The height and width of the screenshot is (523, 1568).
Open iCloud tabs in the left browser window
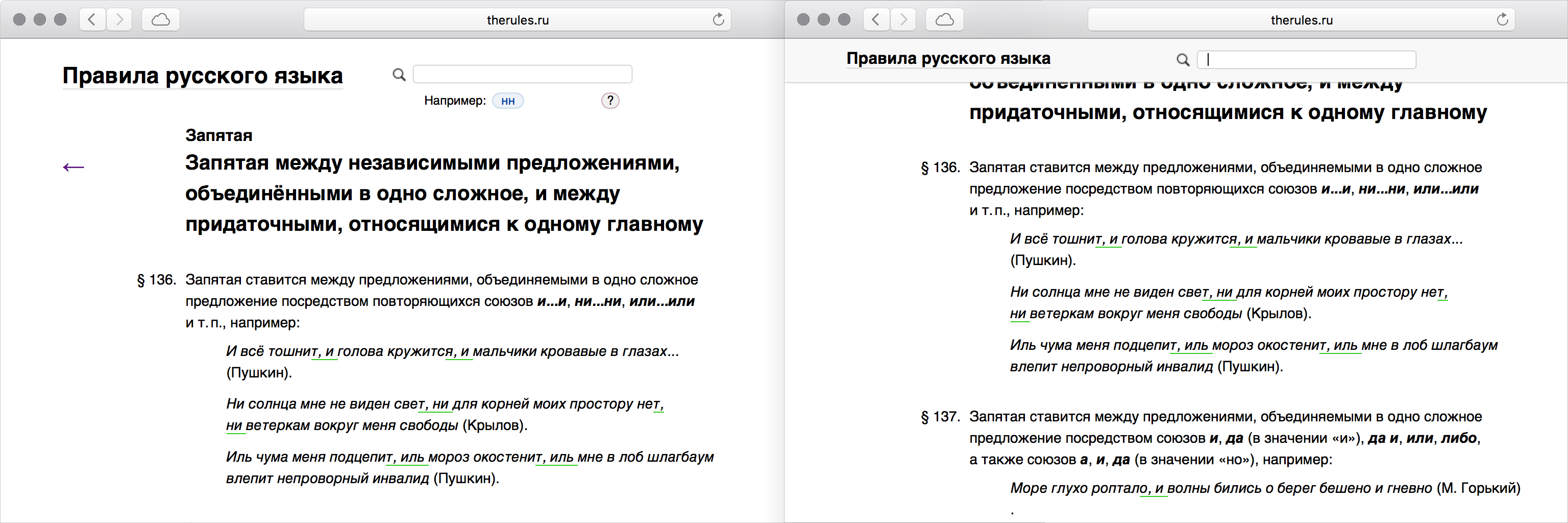[160, 19]
